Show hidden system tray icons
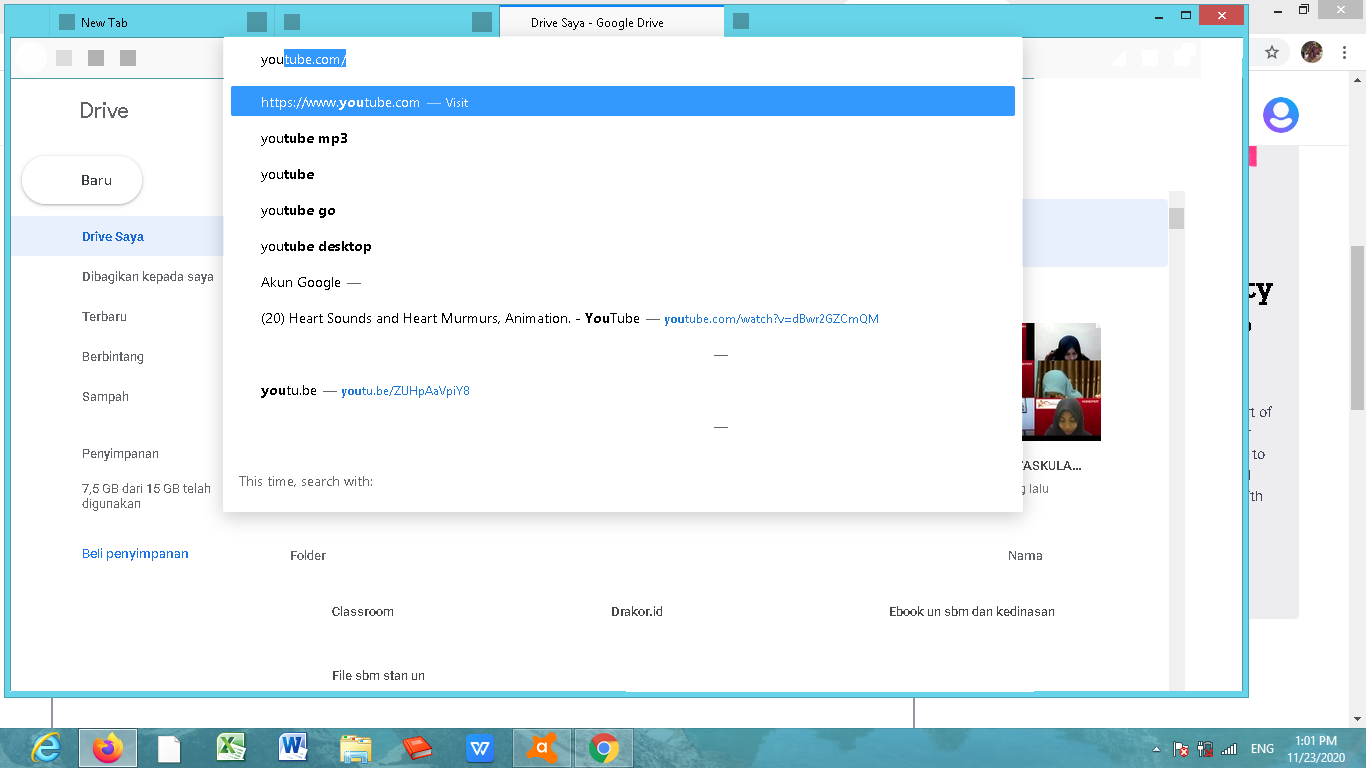 point(1157,749)
